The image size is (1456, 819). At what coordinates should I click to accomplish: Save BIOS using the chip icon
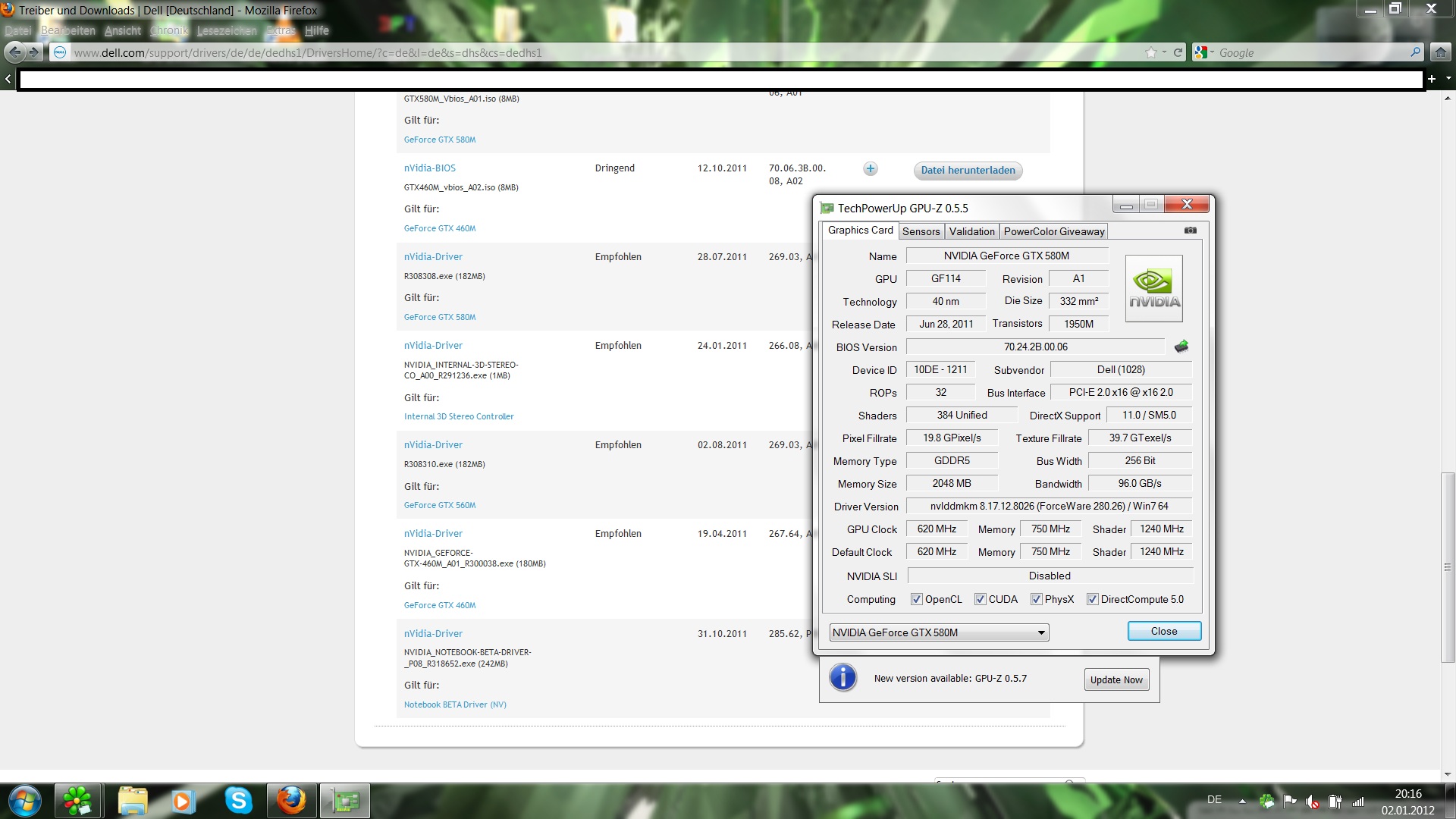pyautogui.click(x=1181, y=347)
